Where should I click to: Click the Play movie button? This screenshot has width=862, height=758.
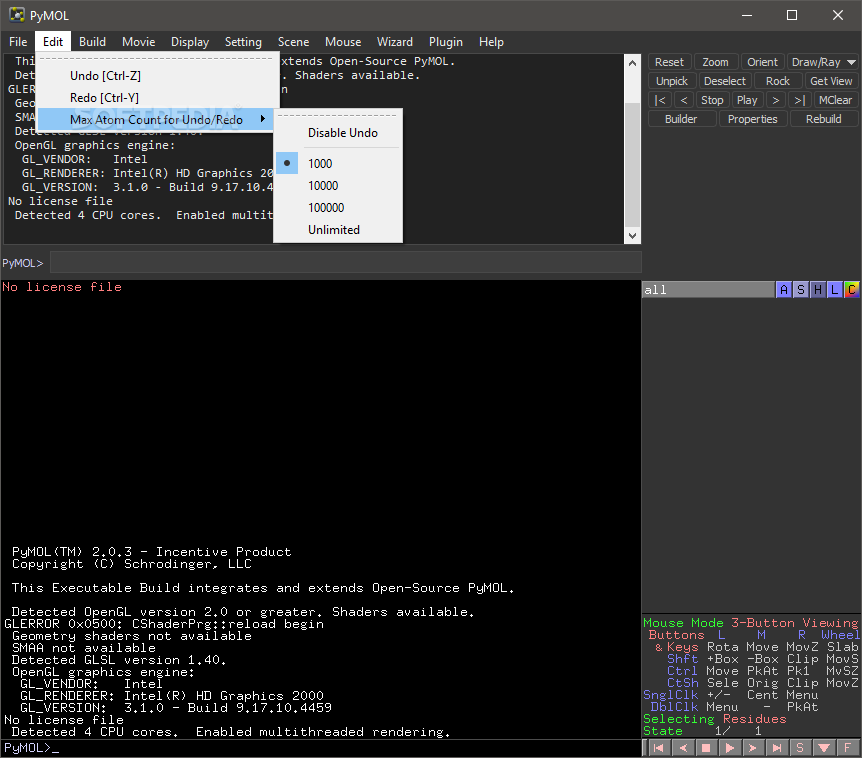click(x=747, y=100)
